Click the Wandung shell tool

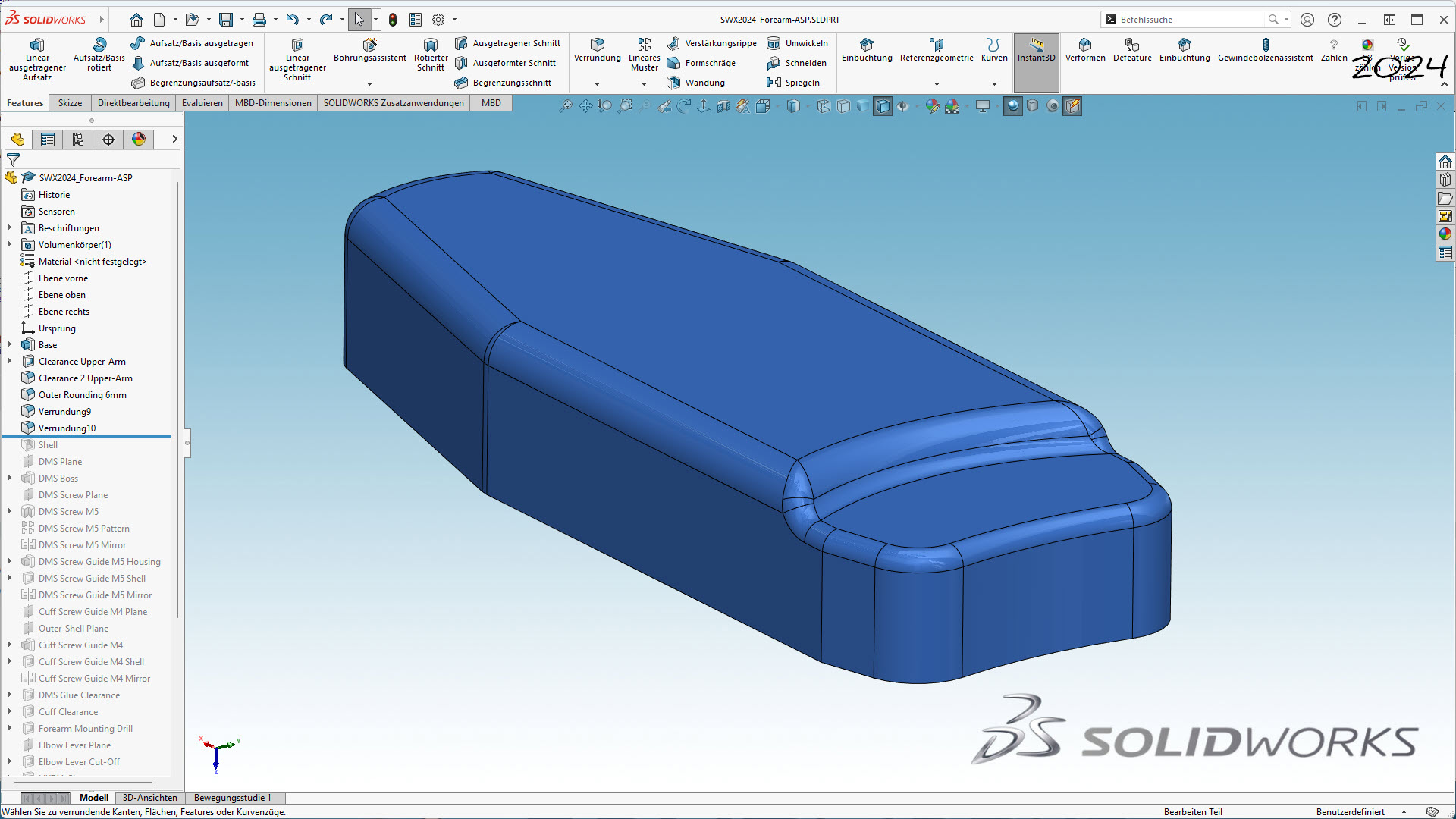click(704, 83)
